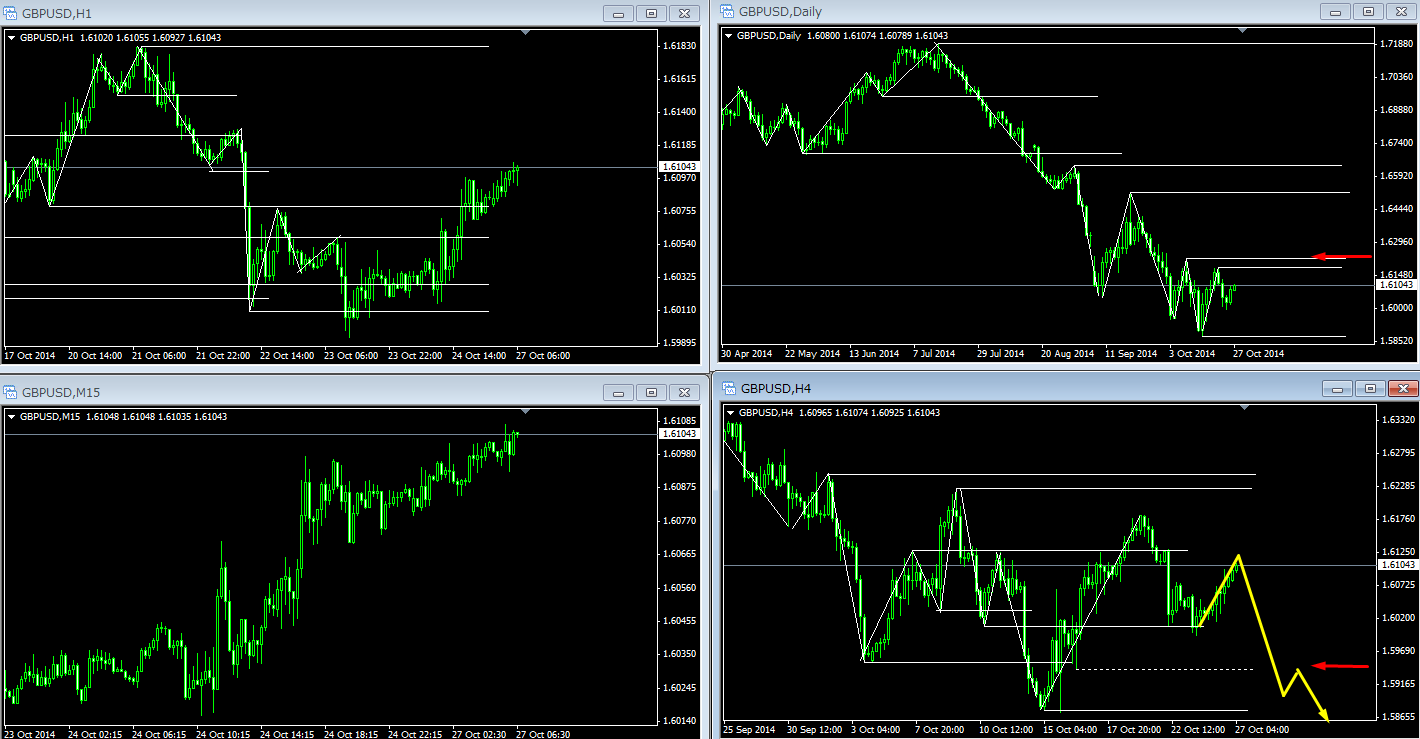Screen dimensions: 1420x739
Task: Click the yellow arrowhead on H4 chart
Action: coord(1325,715)
